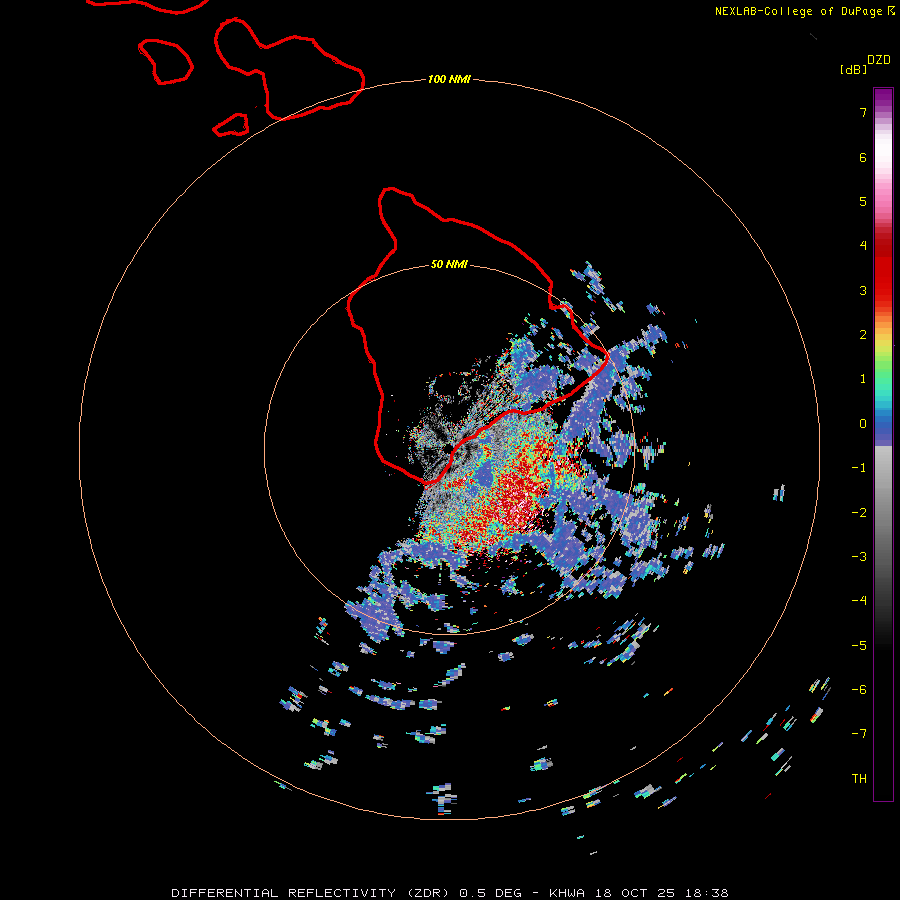
Task: Click the 0.5 DEG elevation text
Action: (x=491, y=893)
